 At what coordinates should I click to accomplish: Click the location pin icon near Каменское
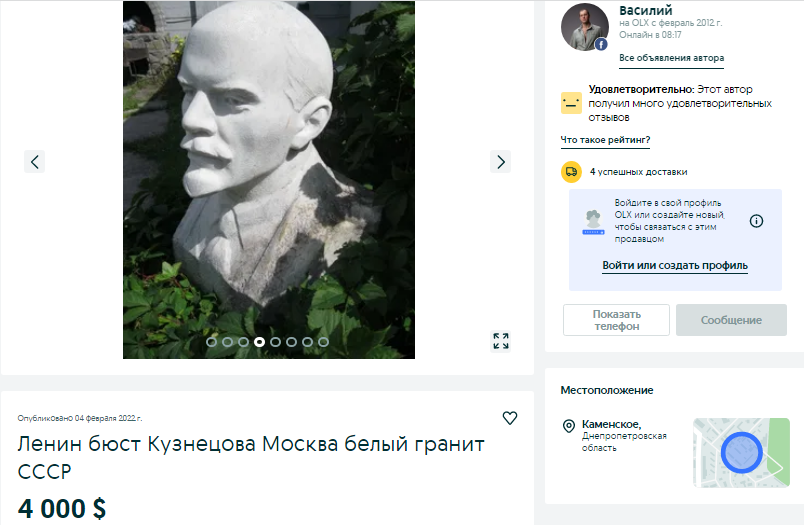point(569,426)
